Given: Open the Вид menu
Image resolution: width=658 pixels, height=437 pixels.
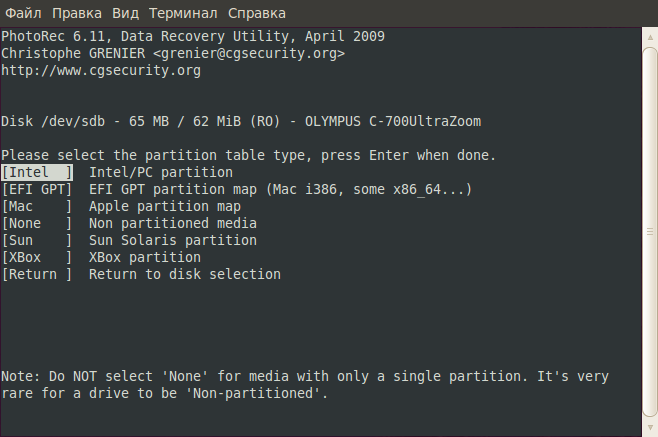Looking at the screenshot, I should (125, 13).
